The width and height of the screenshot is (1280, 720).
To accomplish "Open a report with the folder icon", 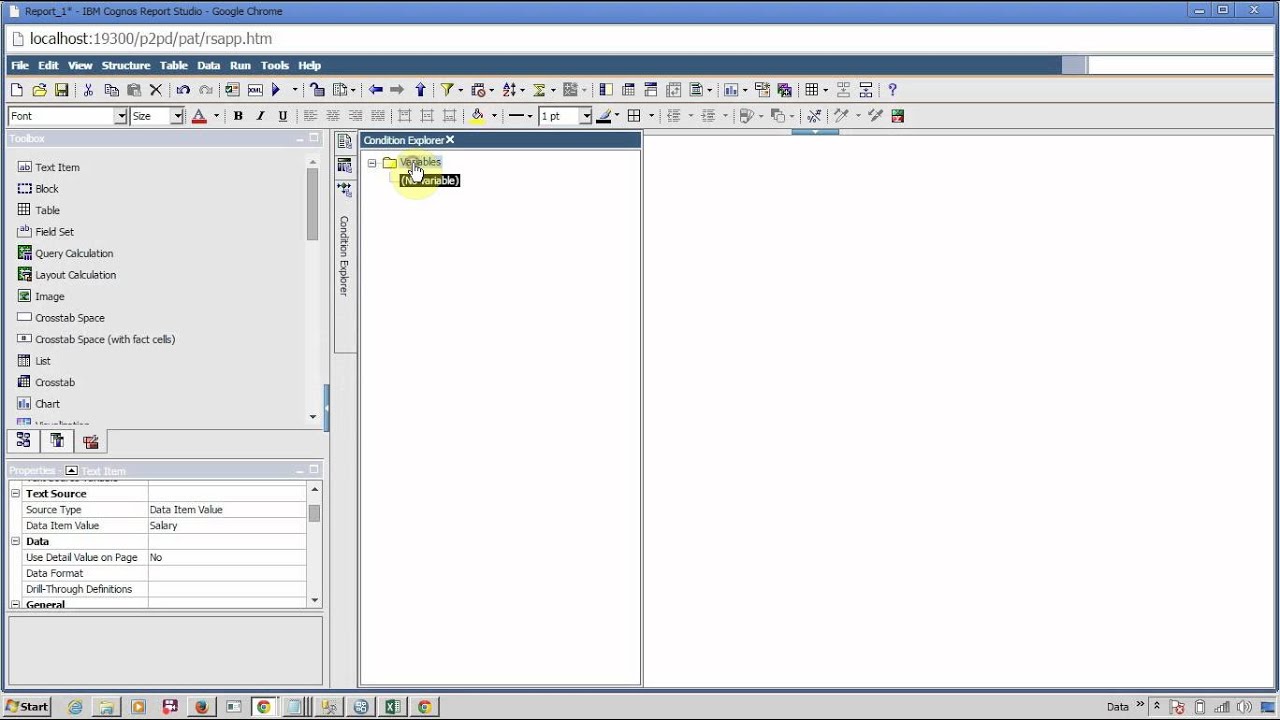I will (39, 90).
